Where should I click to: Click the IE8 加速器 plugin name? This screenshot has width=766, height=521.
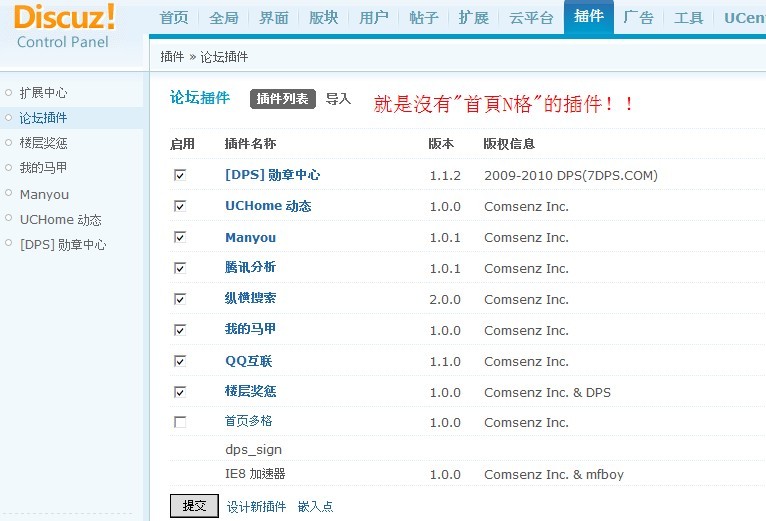coord(255,474)
